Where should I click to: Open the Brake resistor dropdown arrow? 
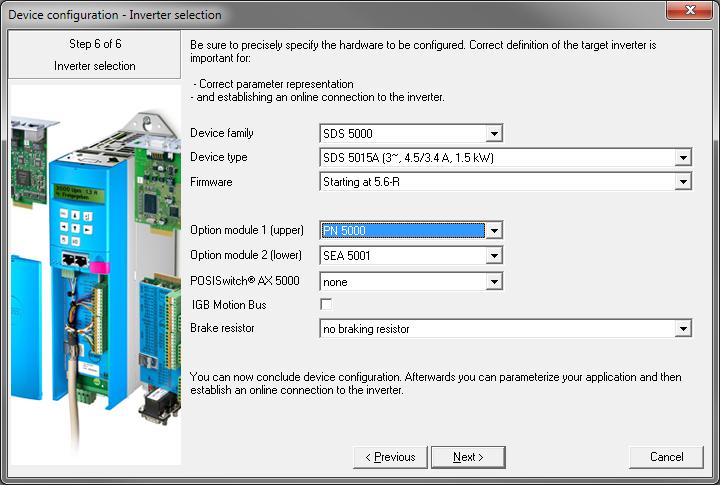(x=683, y=329)
